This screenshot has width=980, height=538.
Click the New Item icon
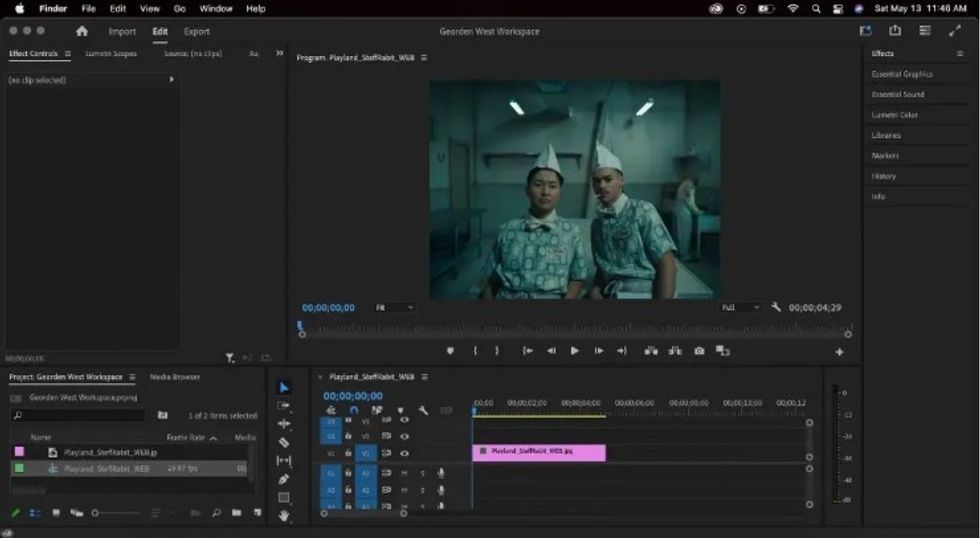point(258,513)
